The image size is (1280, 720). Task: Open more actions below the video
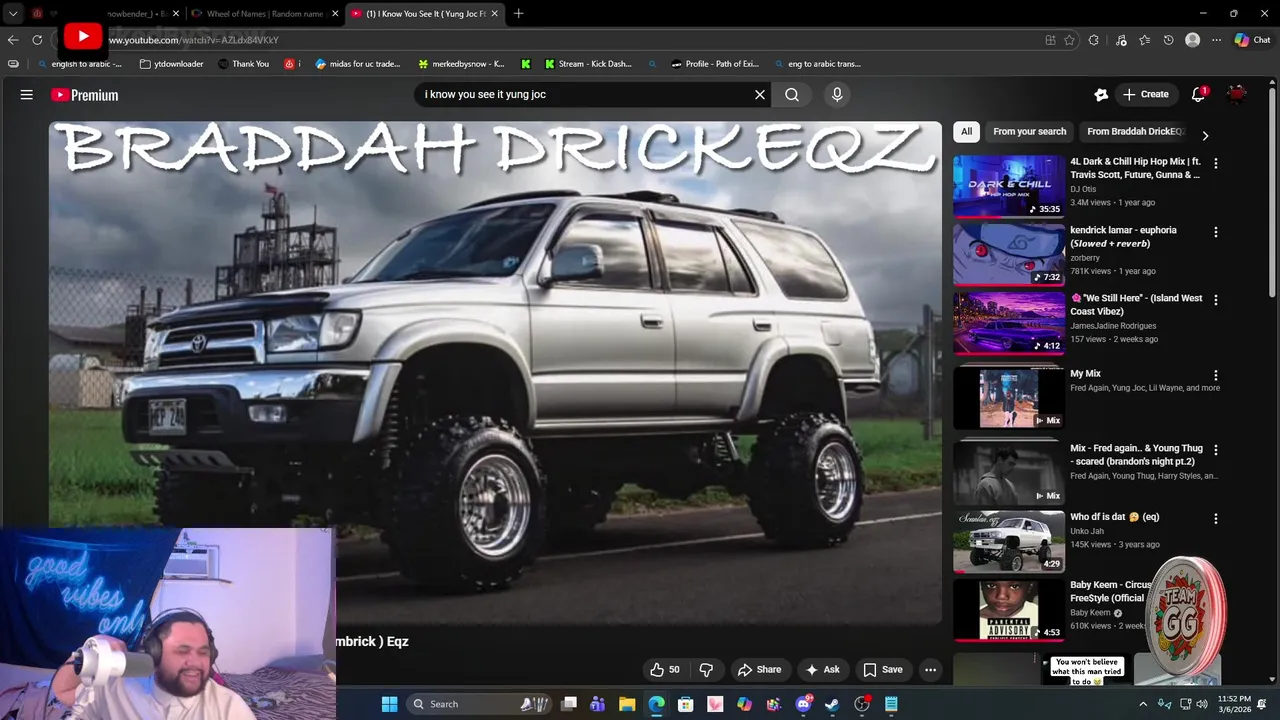click(930, 670)
